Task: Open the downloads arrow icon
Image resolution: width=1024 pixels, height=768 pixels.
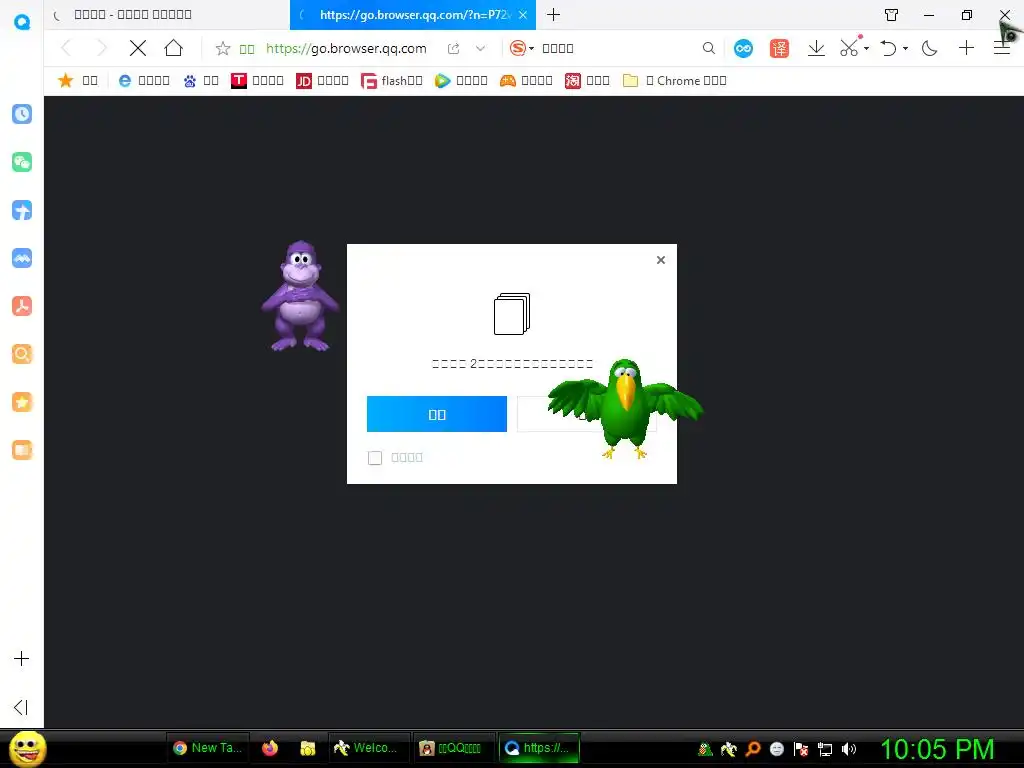Action: pos(816,48)
